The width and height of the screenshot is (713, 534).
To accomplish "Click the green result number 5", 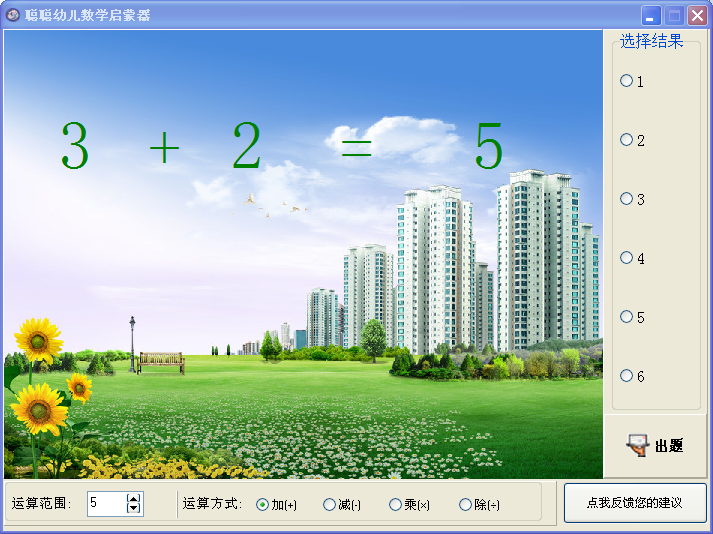I will tap(489, 146).
